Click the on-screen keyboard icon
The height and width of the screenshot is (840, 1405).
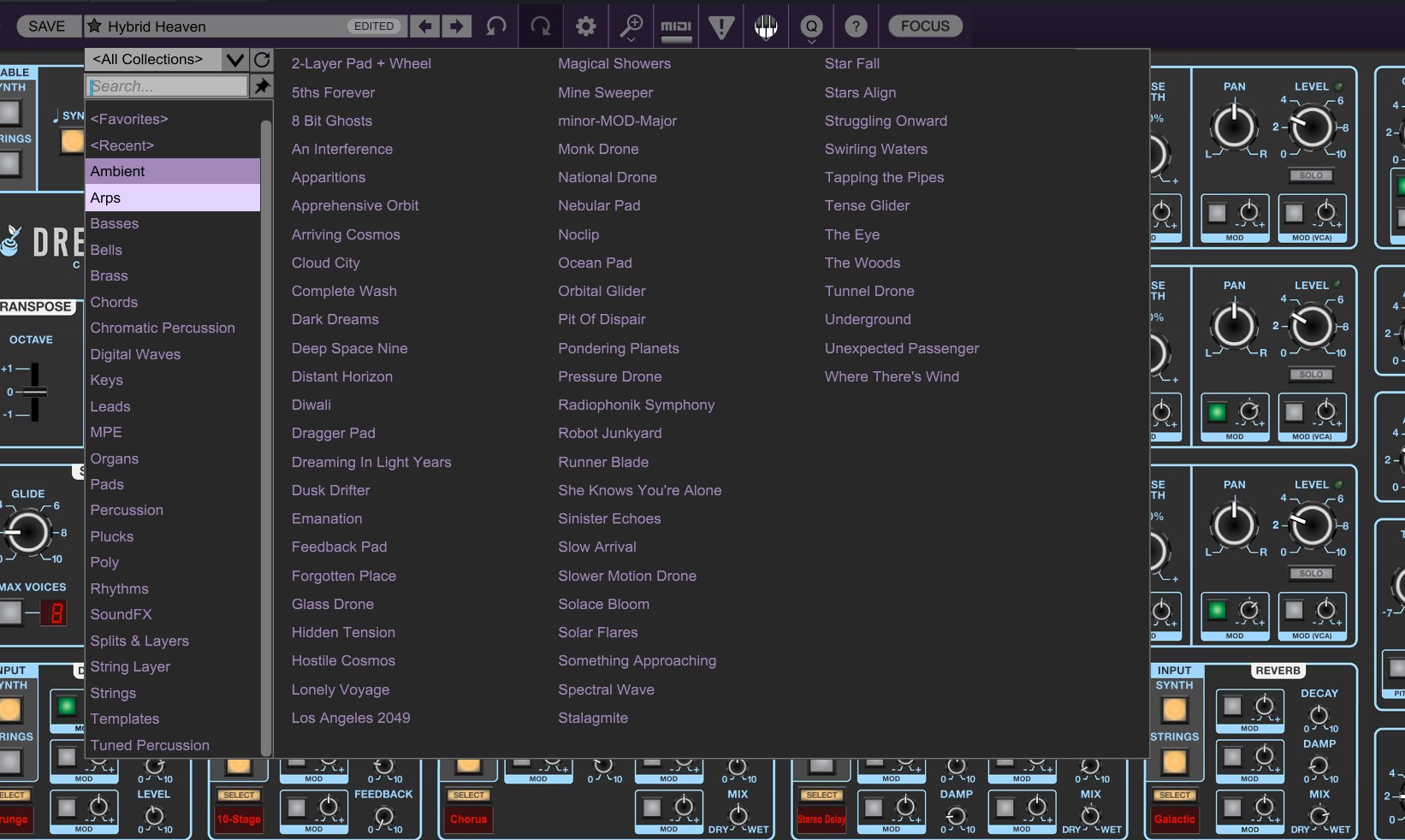(x=766, y=26)
